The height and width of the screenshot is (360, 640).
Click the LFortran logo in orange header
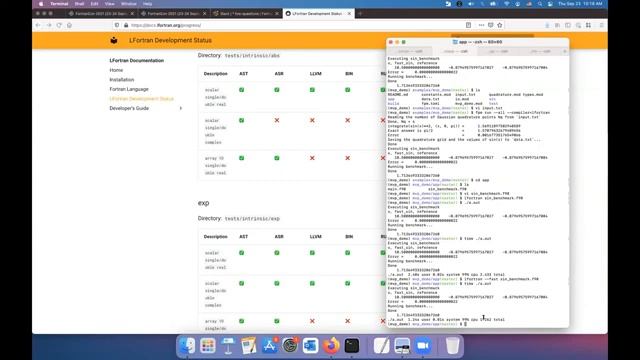click(x=114, y=40)
